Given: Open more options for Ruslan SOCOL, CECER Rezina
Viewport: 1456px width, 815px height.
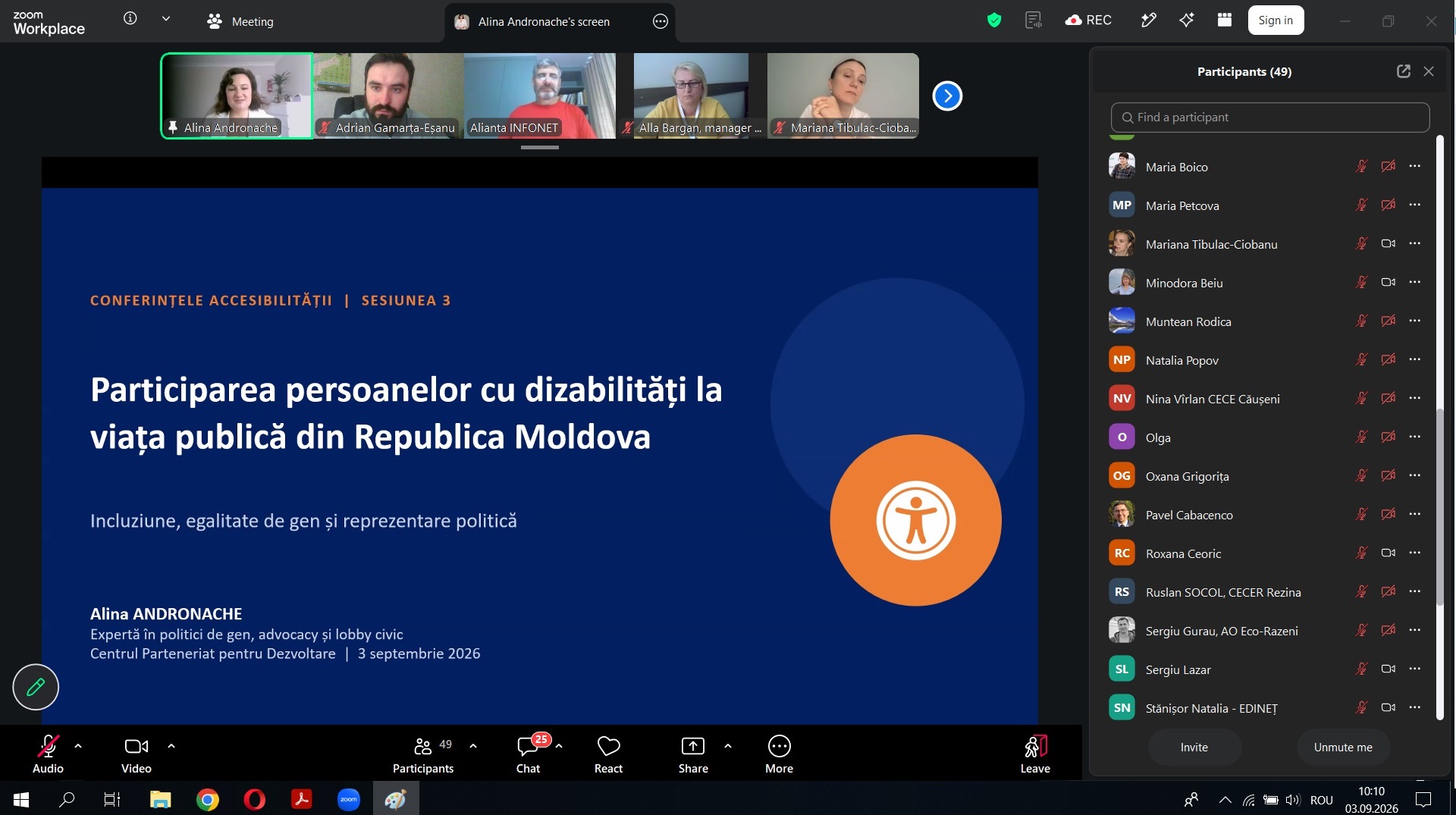Looking at the screenshot, I should coord(1415,591).
